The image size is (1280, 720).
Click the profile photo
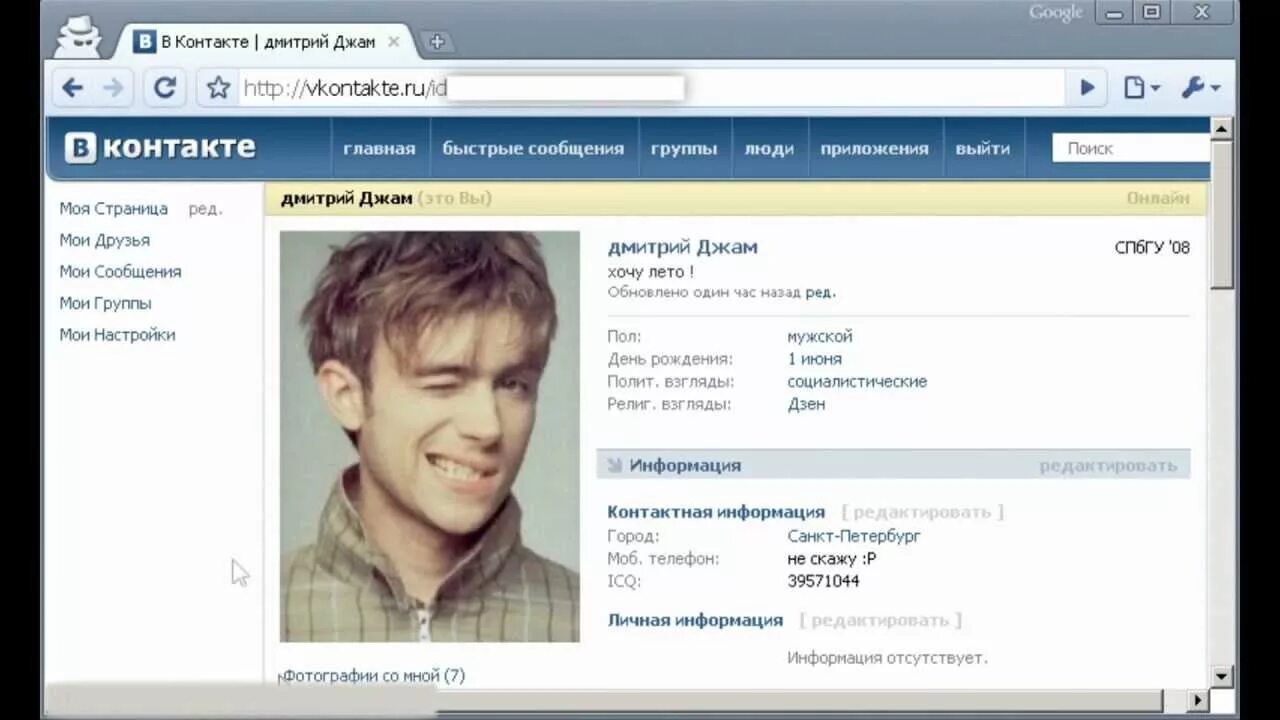pos(429,436)
